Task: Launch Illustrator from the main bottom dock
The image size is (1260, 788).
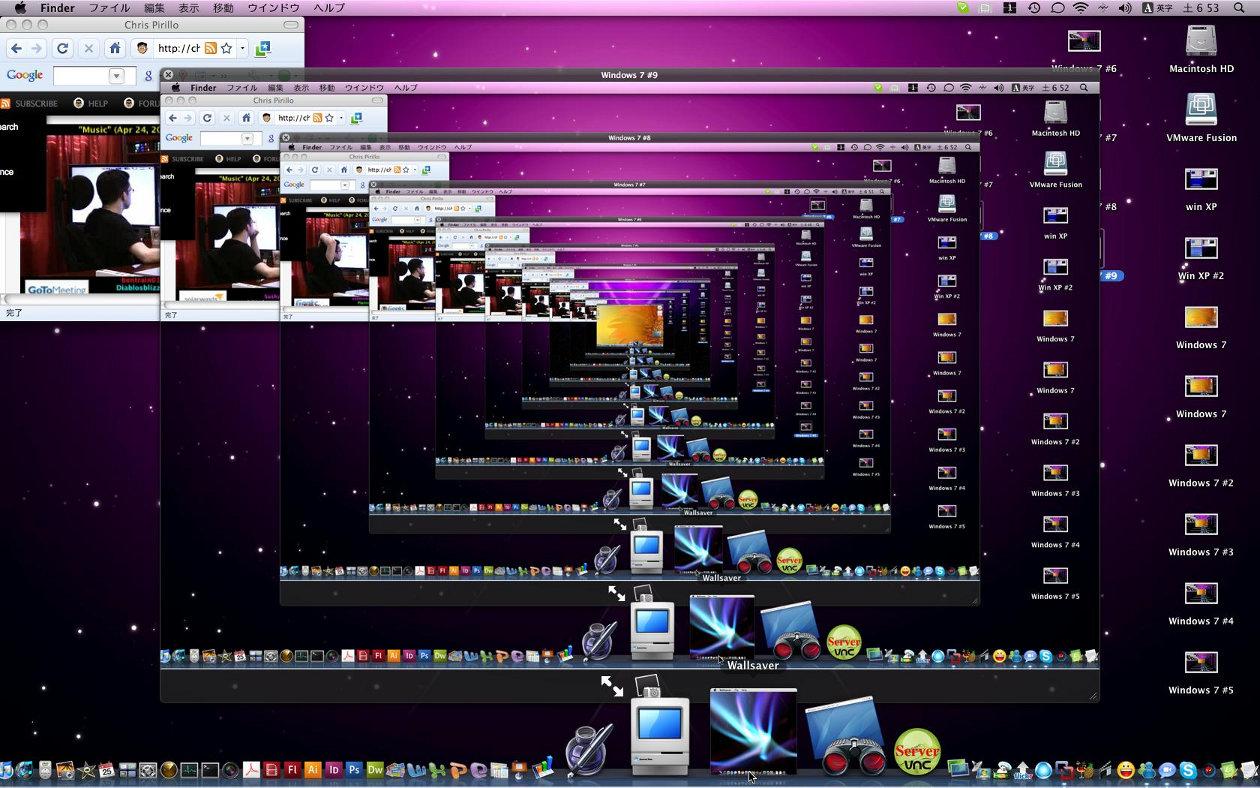Action: [x=312, y=770]
